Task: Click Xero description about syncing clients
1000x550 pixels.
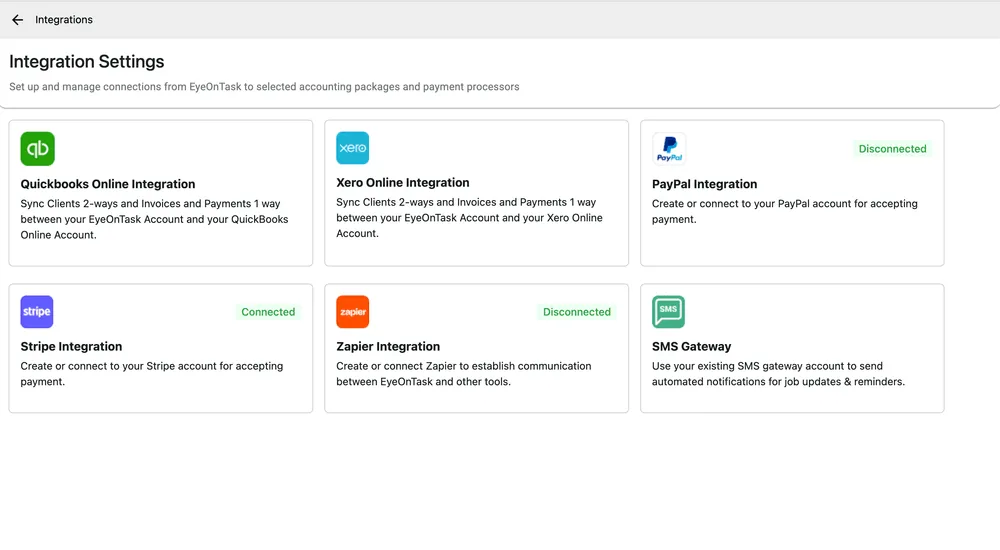Action: (x=469, y=218)
